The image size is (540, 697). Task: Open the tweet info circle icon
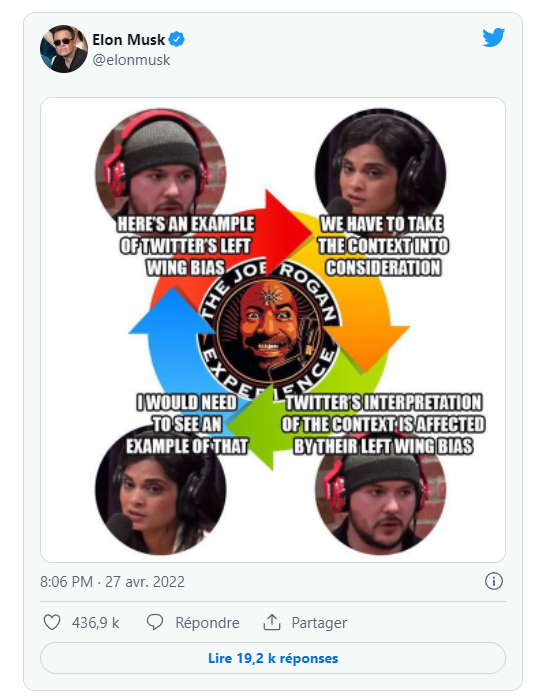click(x=494, y=581)
